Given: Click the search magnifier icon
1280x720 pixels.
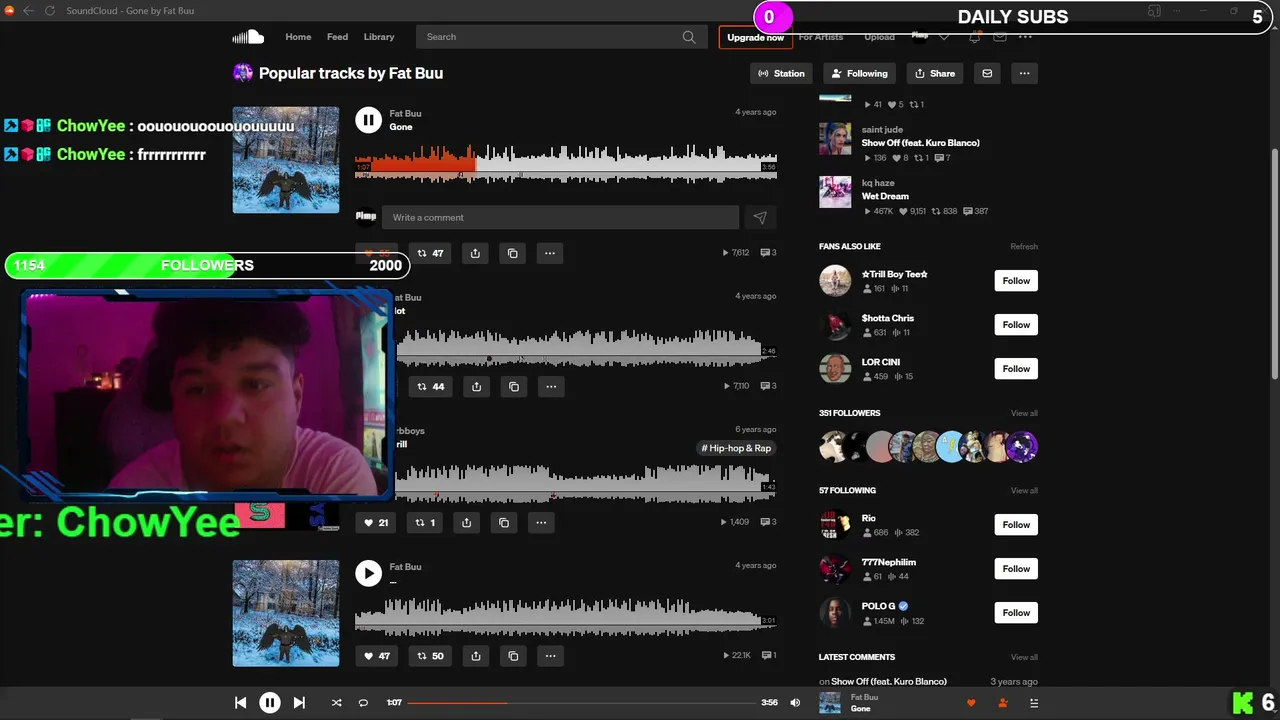Looking at the screenshot, I should click(689, 37).
